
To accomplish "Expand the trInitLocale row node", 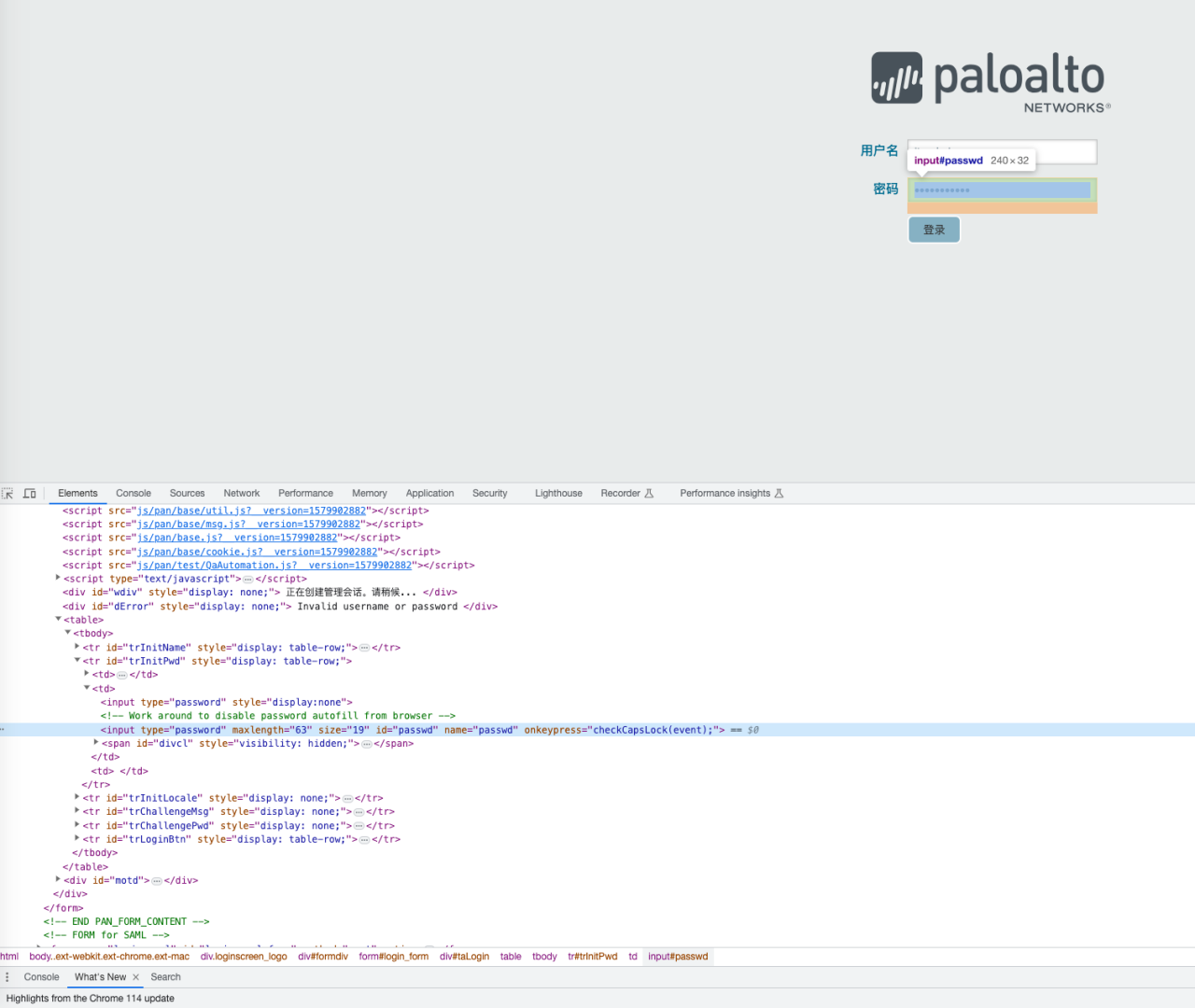I will [77, 798].
